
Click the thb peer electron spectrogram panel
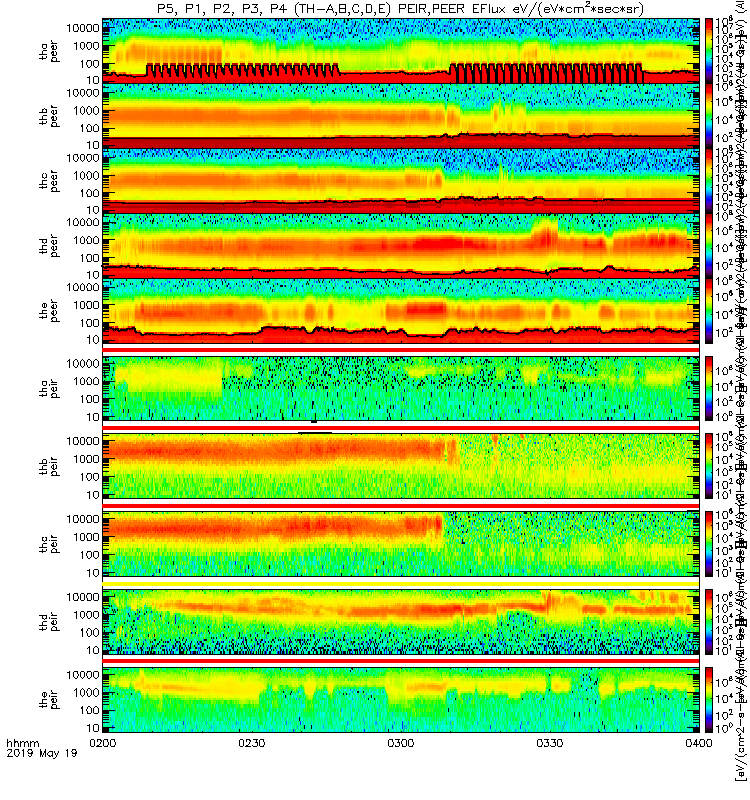[x=401, y=116]
